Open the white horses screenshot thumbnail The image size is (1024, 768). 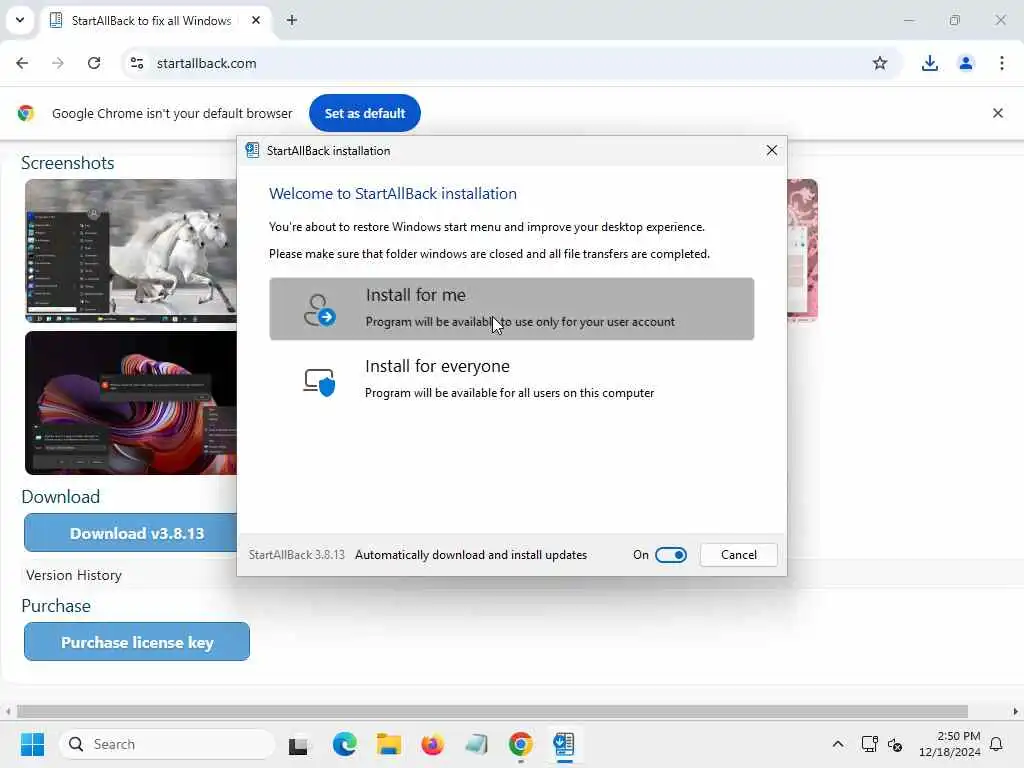(131, 251)
